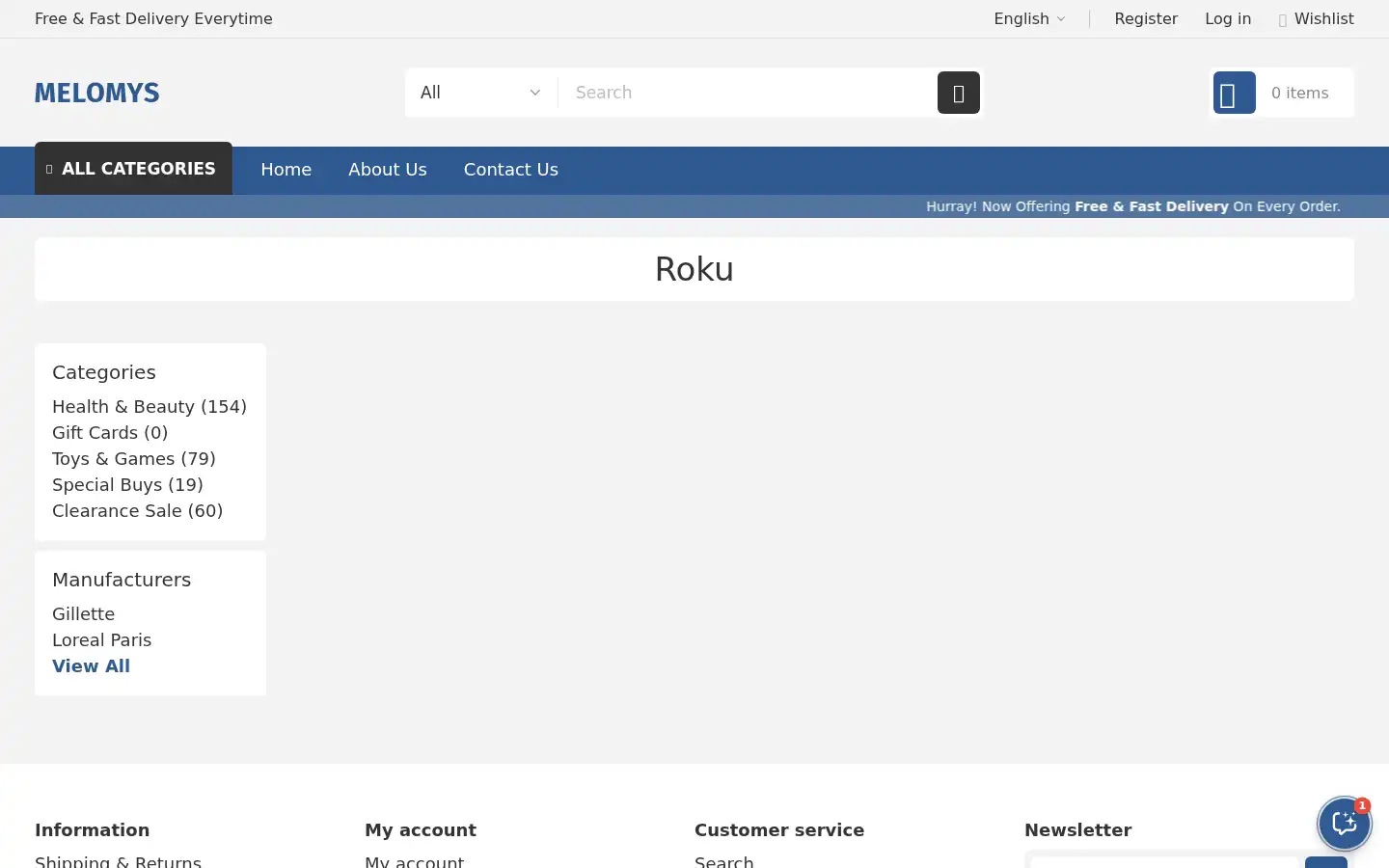1389x868 pixels.
Task: Browse Clearance Sale (60) category
Action: point(137,511)
